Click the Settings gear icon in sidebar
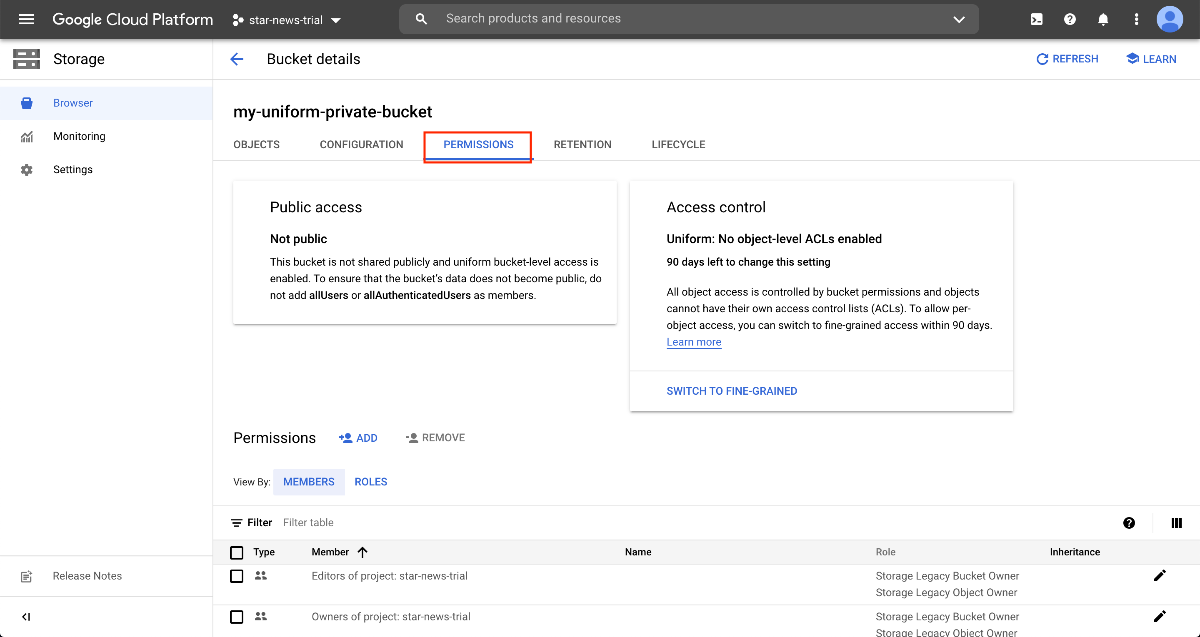Image resolution: width=1200 pixels, height=637 pixels. point(27,170)
